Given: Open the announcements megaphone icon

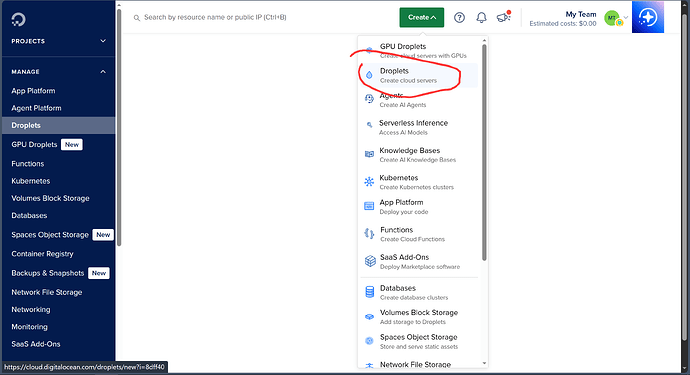Looking at the screenshot, I should point(503,17).
